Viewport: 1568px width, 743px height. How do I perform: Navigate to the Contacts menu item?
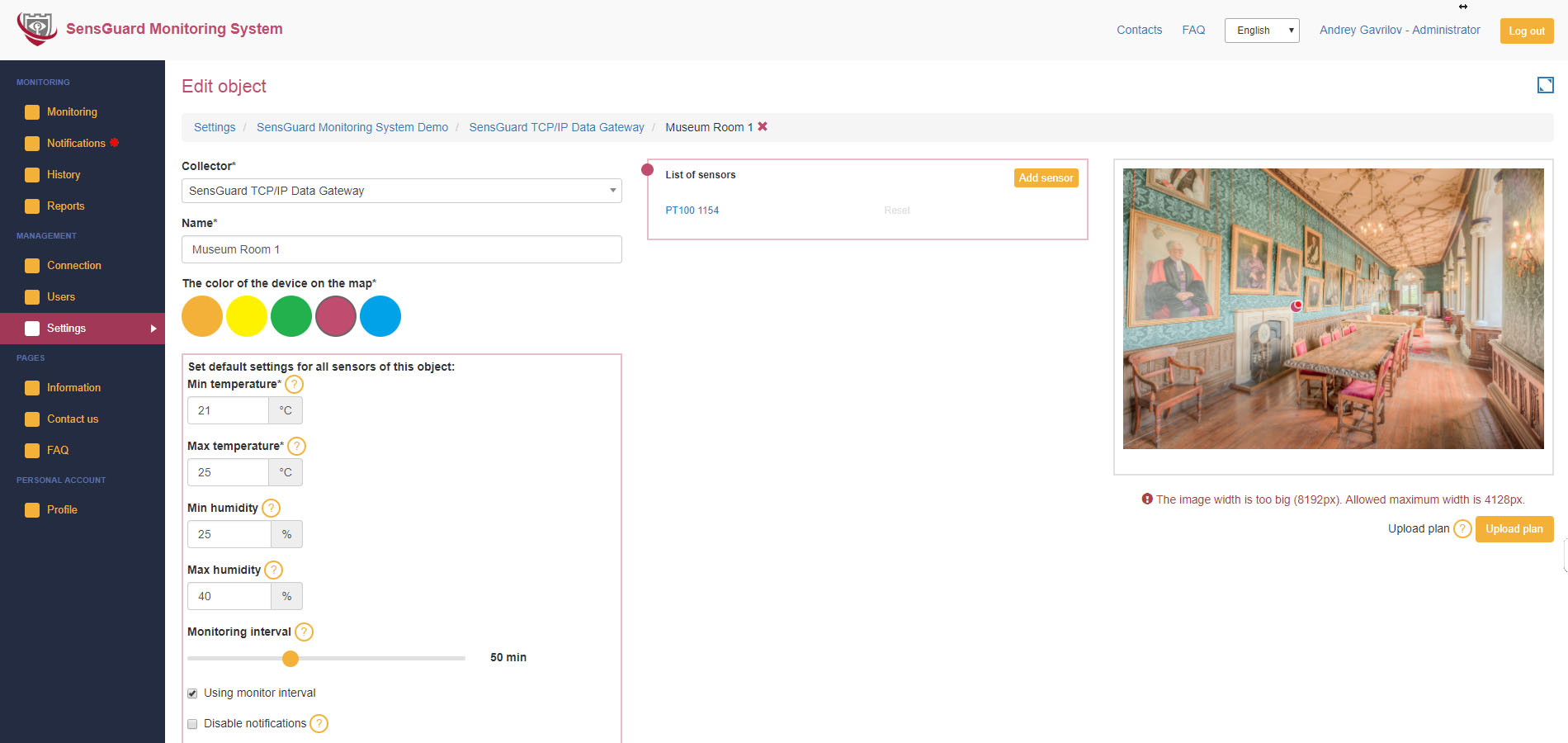tap(1139, 30)
